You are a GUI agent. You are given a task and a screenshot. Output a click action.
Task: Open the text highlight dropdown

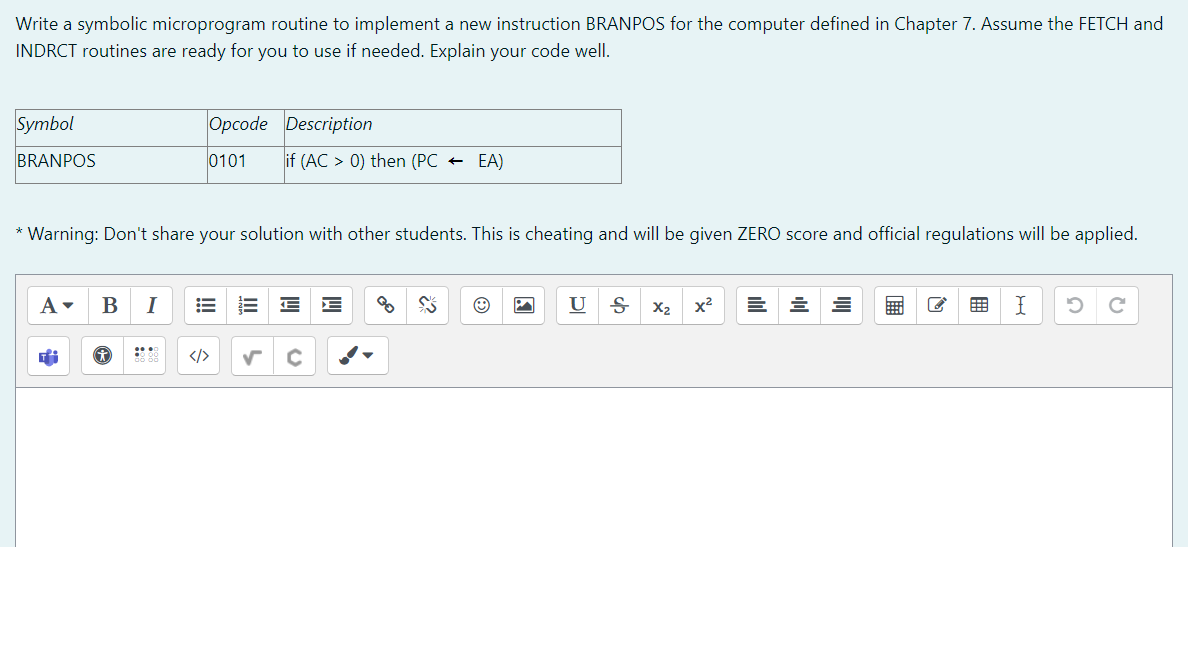(357, 355)
